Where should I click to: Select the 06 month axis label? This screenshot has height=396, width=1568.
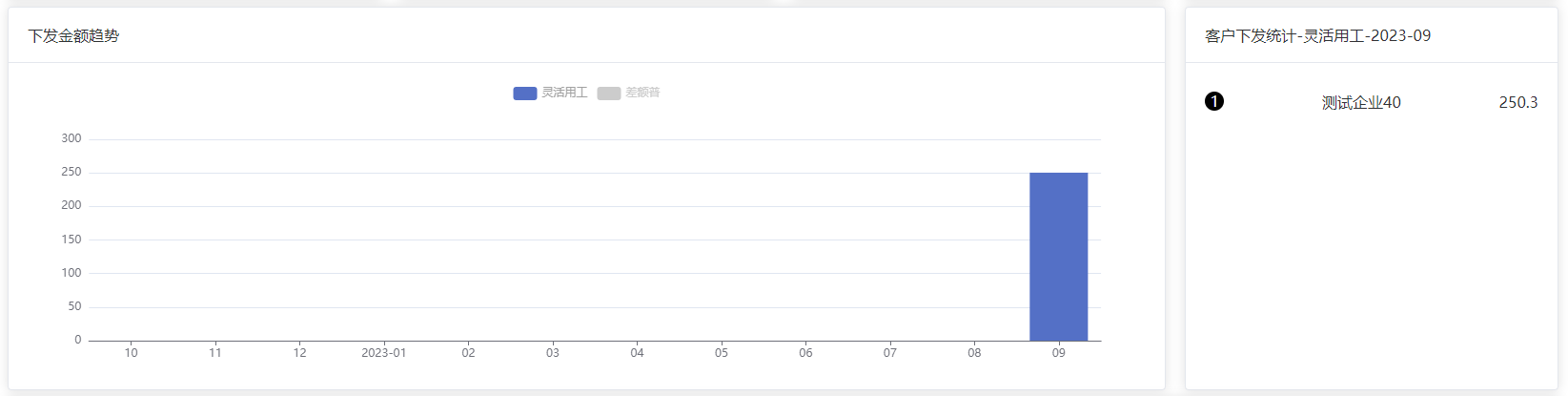click(805, 353)
